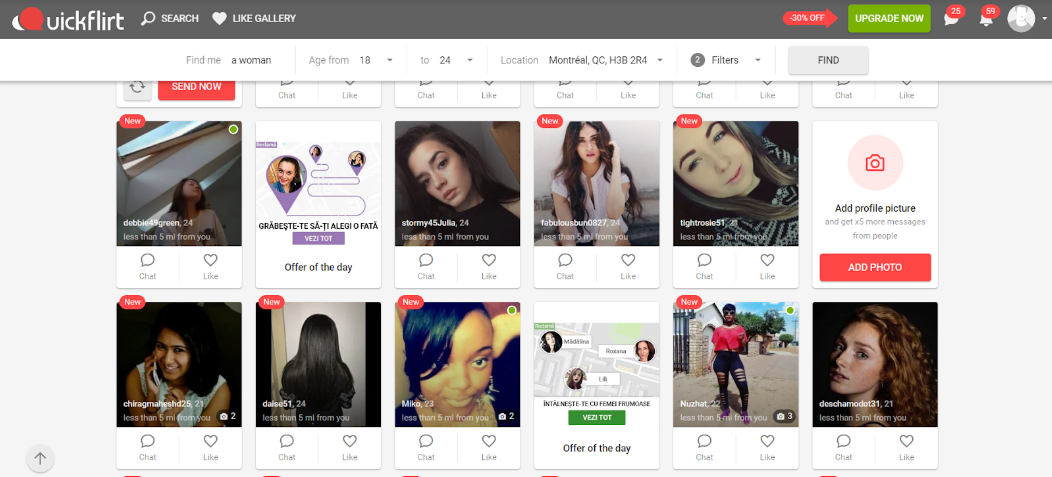Click the camera icon to add picture
Viewport: 1052px width, 477px height.
click(x=875, y=163)
